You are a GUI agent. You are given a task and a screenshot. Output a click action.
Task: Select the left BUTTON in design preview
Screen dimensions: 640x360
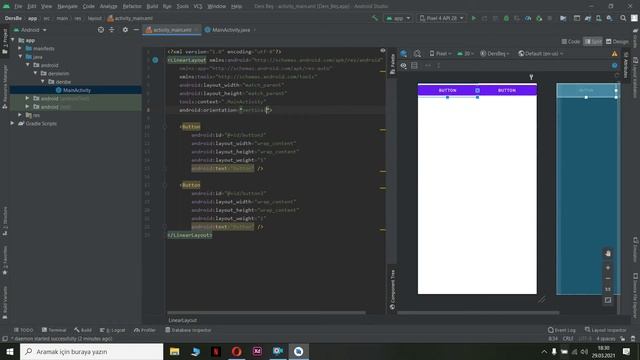pyautogui.click(x=447, y=90)
